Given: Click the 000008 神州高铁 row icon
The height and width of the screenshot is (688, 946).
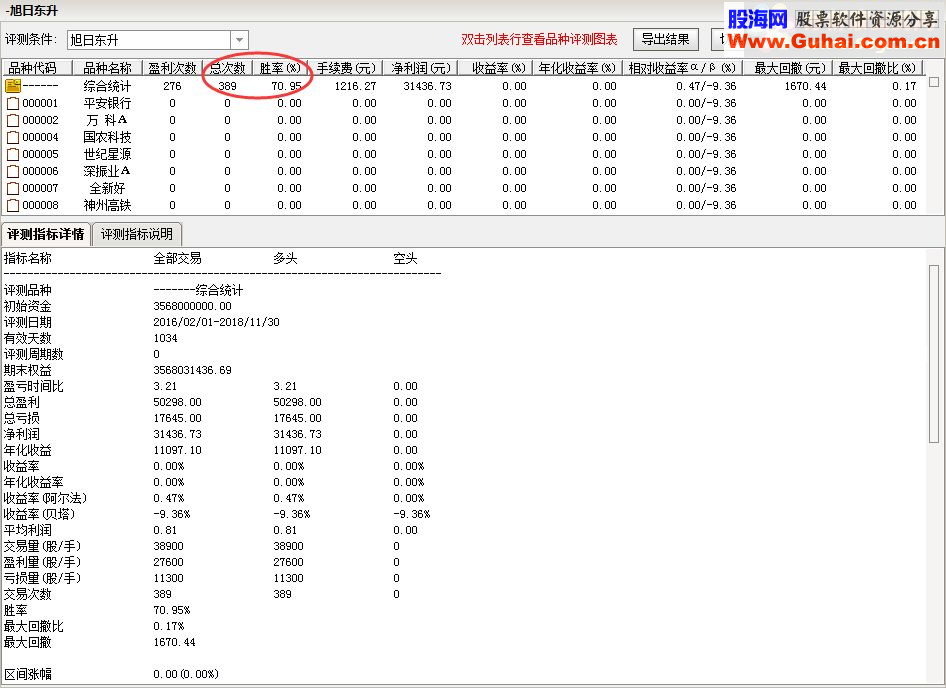Looking at the screenshot, I should coord(13,205).
